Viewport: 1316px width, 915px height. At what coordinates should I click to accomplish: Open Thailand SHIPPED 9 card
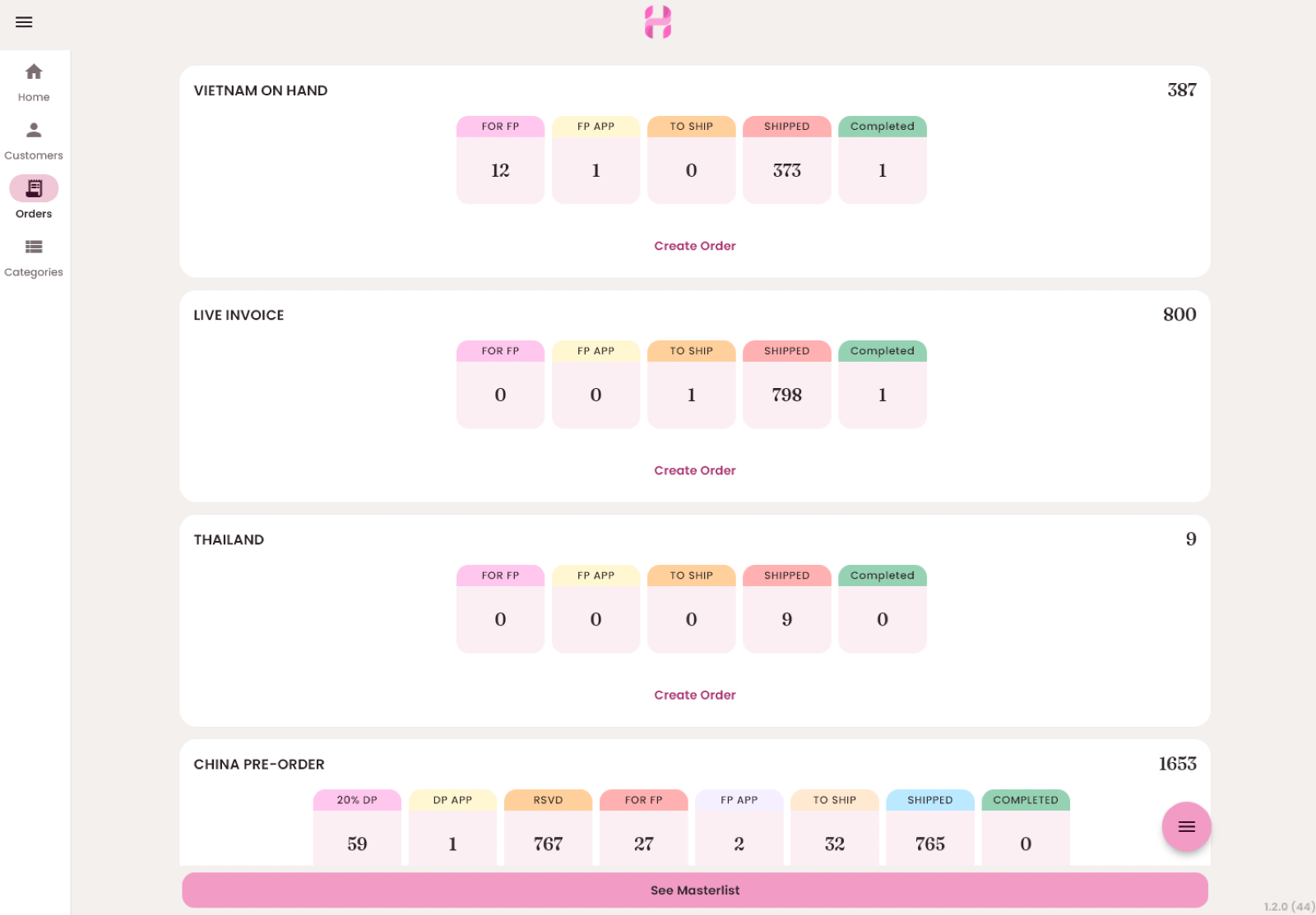[x=786, y=608]
